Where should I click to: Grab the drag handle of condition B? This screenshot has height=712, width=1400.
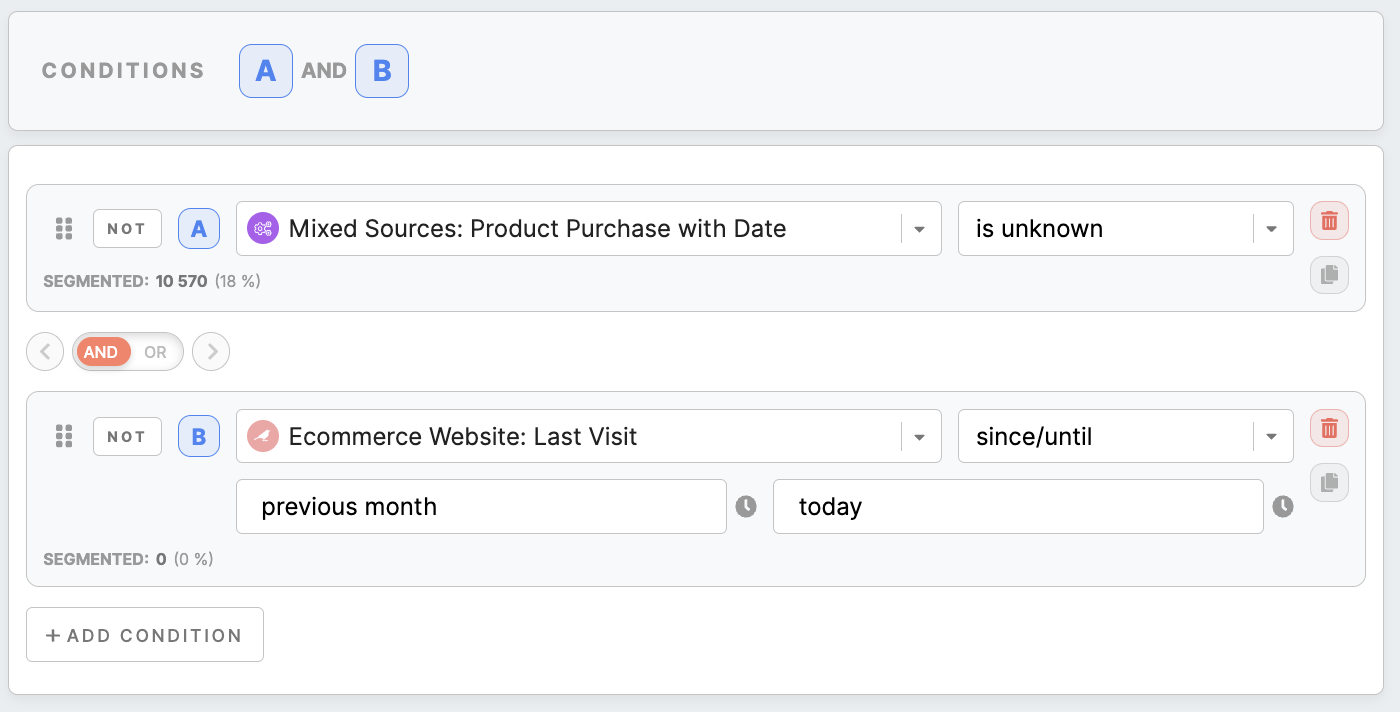pyautogui.click(x=64, y=437)
